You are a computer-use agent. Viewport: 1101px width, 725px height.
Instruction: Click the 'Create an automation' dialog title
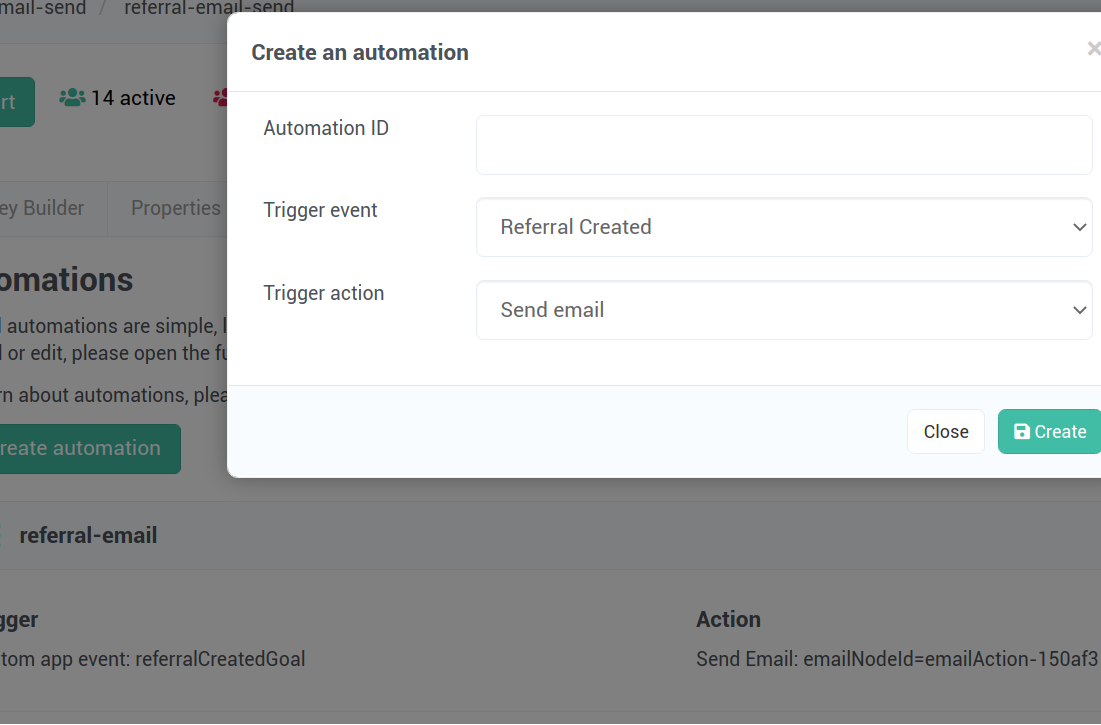coord(360,53)
